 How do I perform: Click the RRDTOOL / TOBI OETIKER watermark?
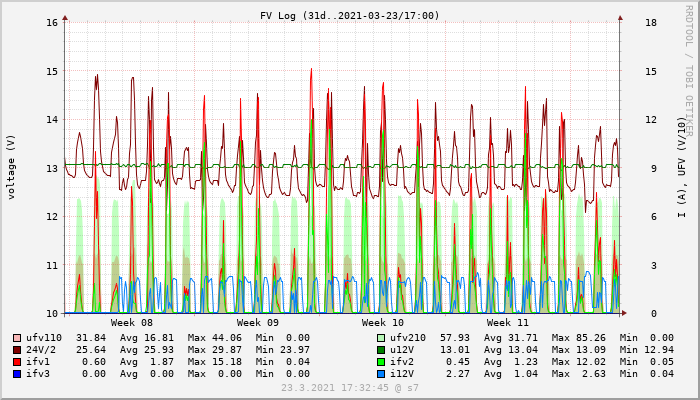coord(688,70)
